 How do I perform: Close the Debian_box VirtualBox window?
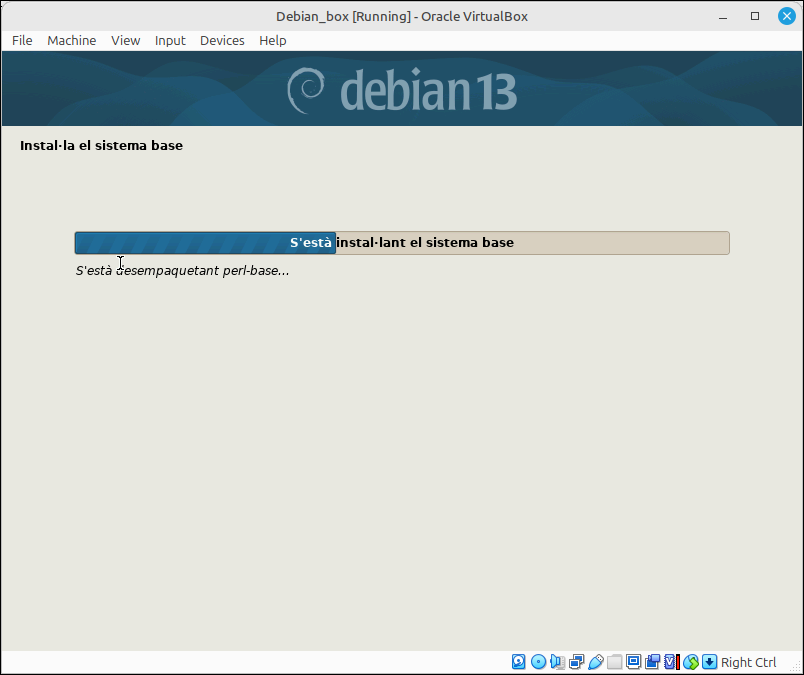[787, 16]
